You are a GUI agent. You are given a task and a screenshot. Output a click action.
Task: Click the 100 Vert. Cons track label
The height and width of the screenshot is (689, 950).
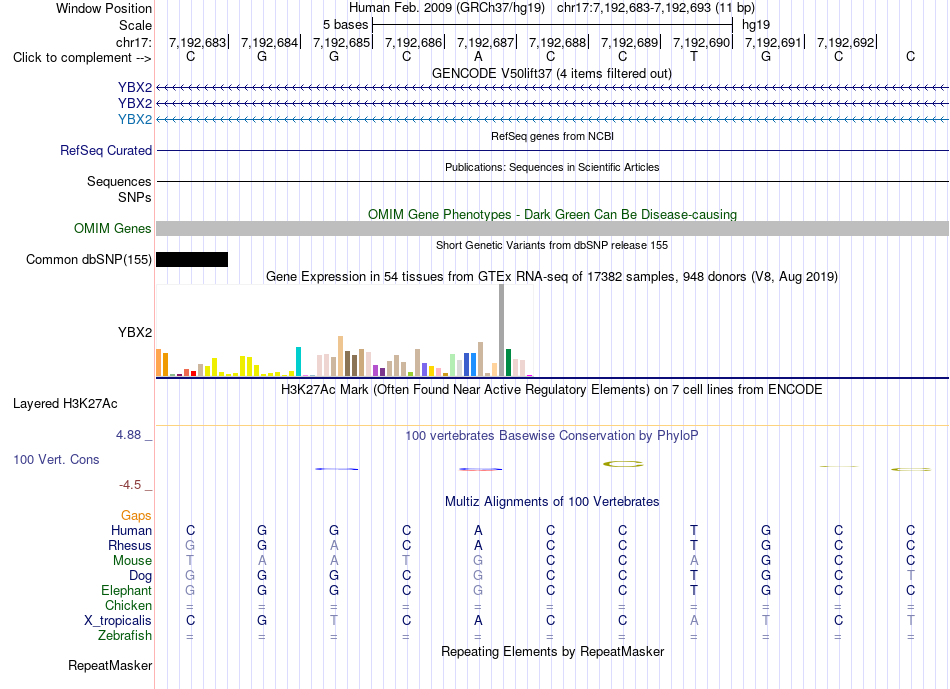(x=56, y=459)
